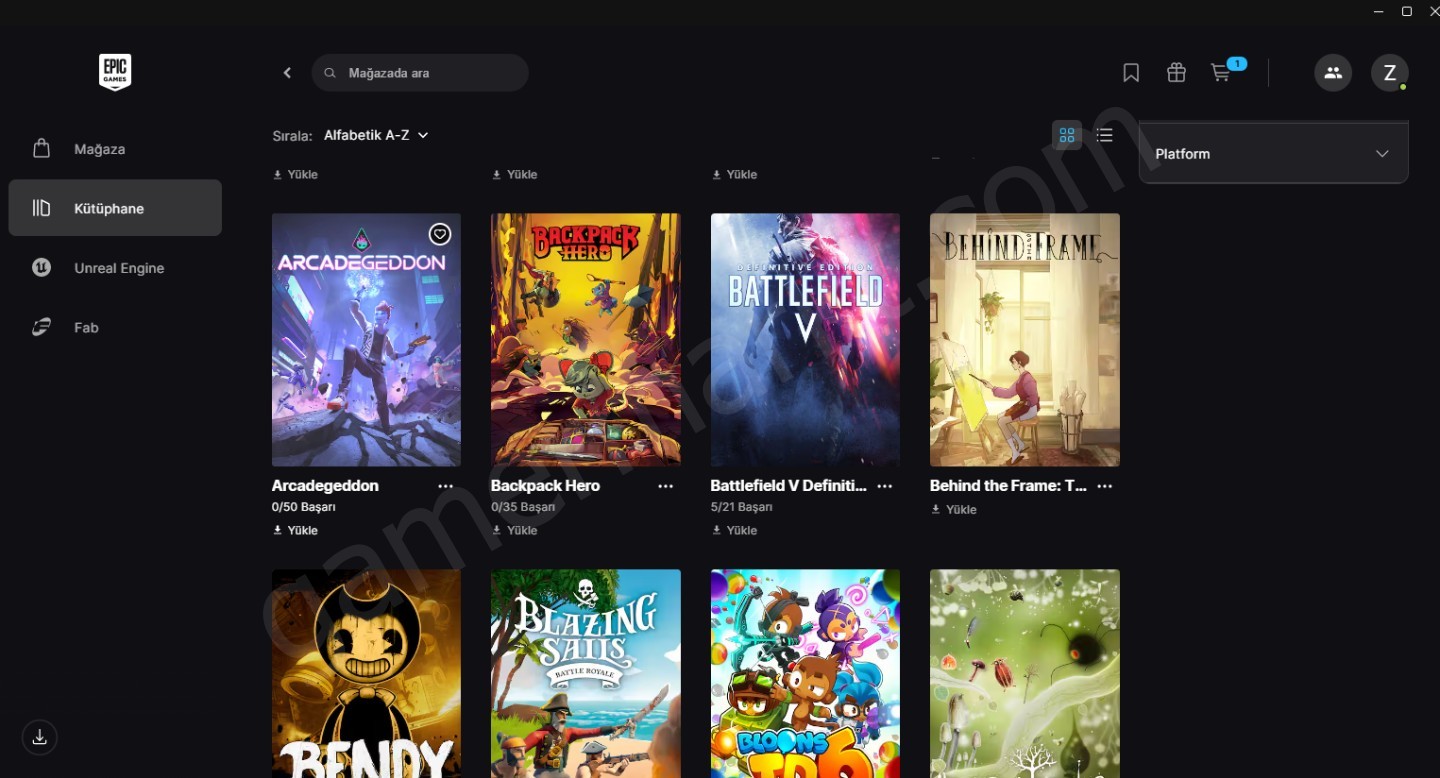Open Battlefield V's three-dot options menu
This screenshot has width=1440, height=778.
[885, 486]
